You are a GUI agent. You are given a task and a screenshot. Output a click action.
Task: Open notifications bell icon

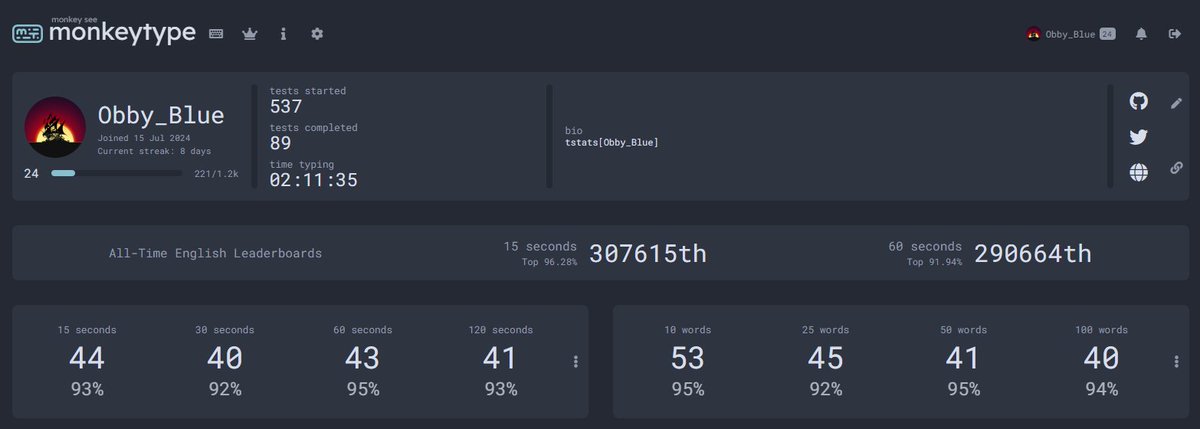click(x=1141, y=34)
